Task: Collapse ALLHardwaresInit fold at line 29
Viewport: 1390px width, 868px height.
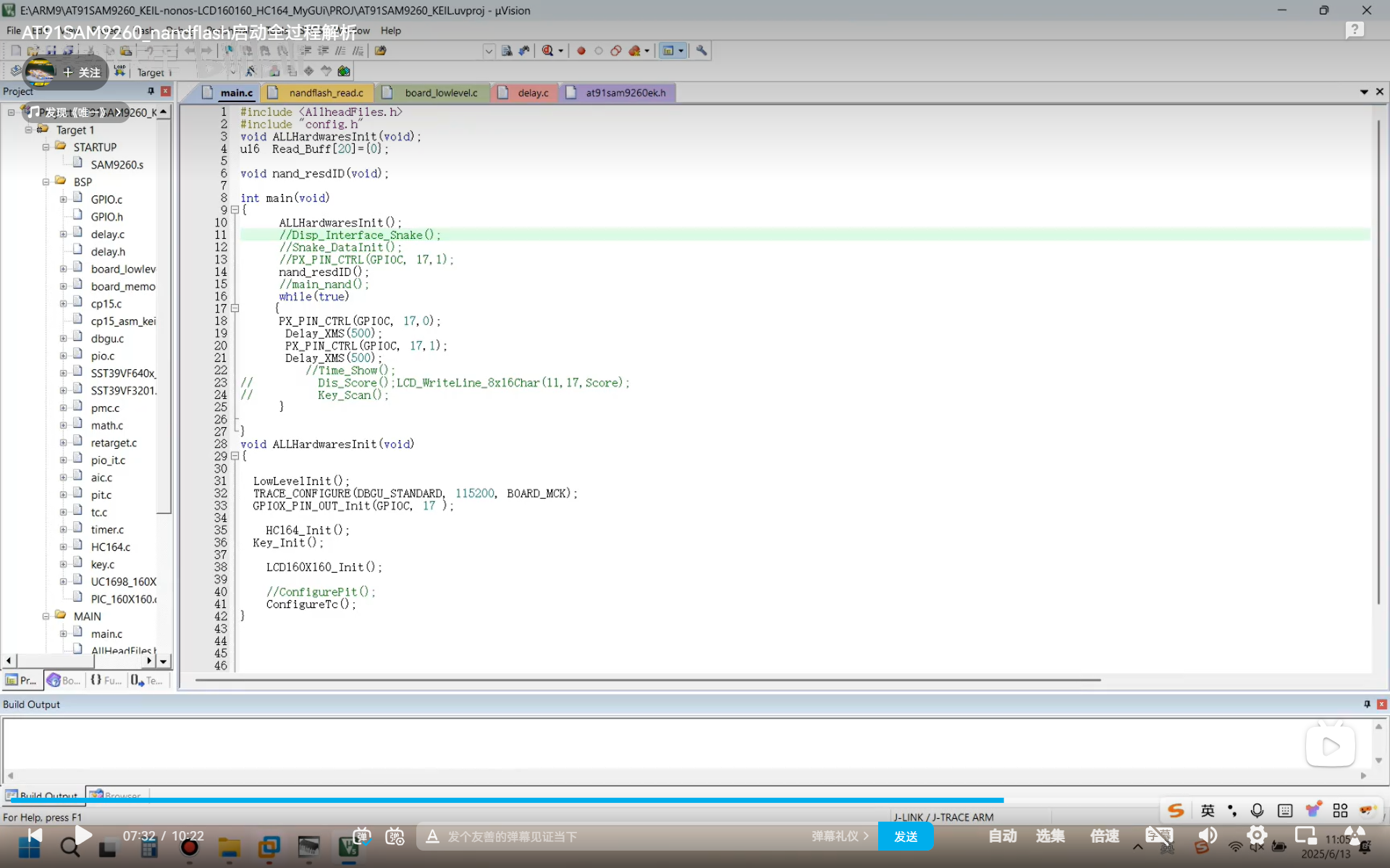Action: [x=235, y=456]
